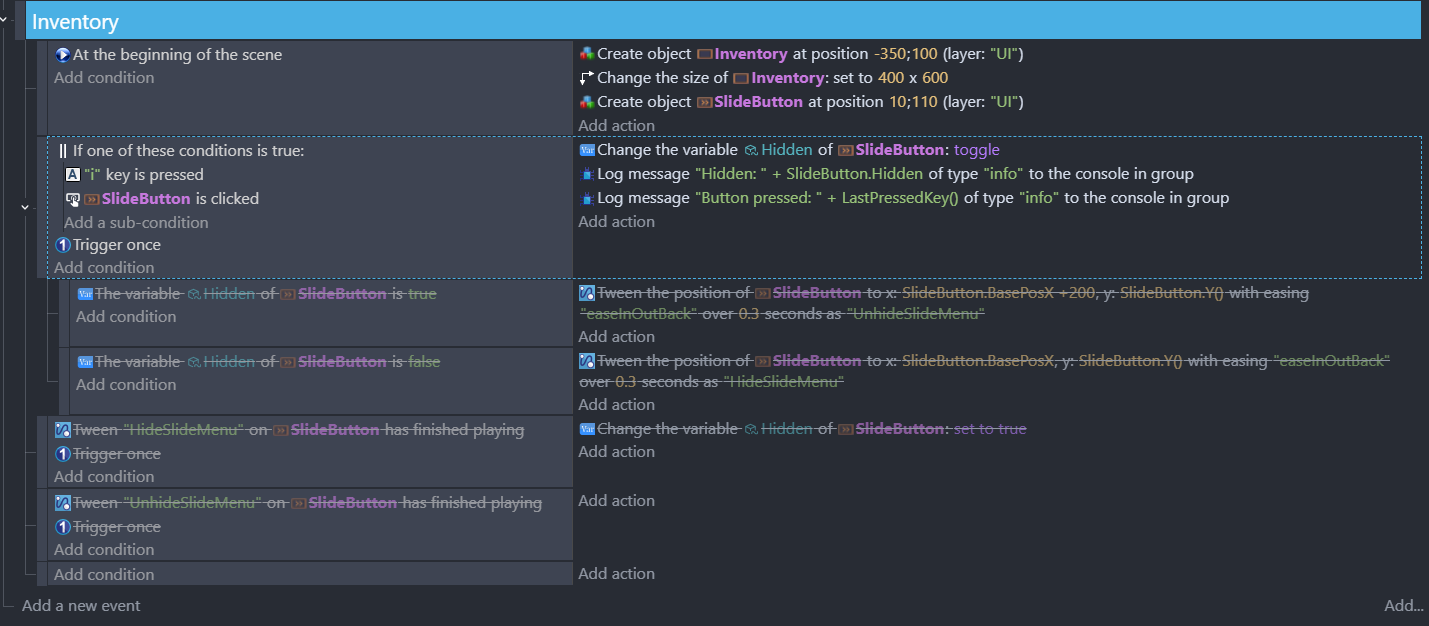Click the "toggle" value in Change the variable Hidden

(x=977, y=150)
